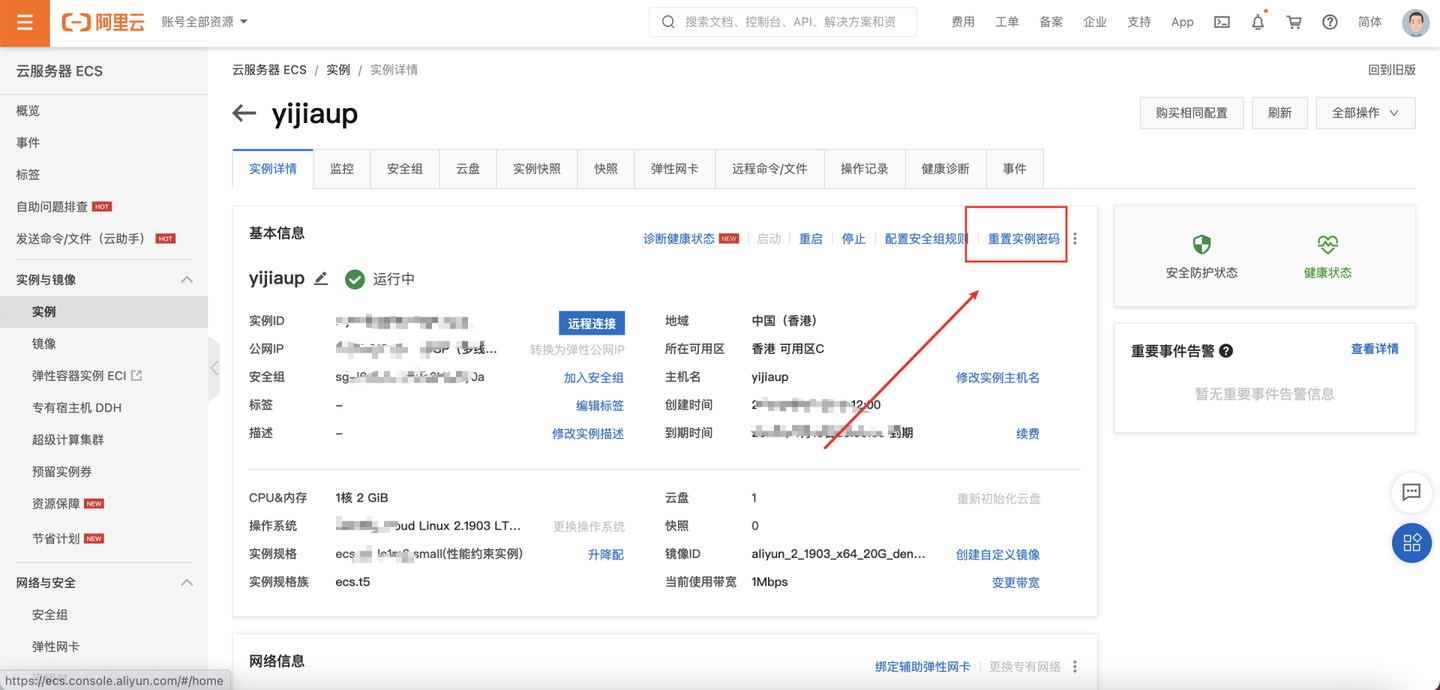Click the 续费 link
Image resolution: width=1440 pixels, height=690 pixels.
coord(1028,434)
